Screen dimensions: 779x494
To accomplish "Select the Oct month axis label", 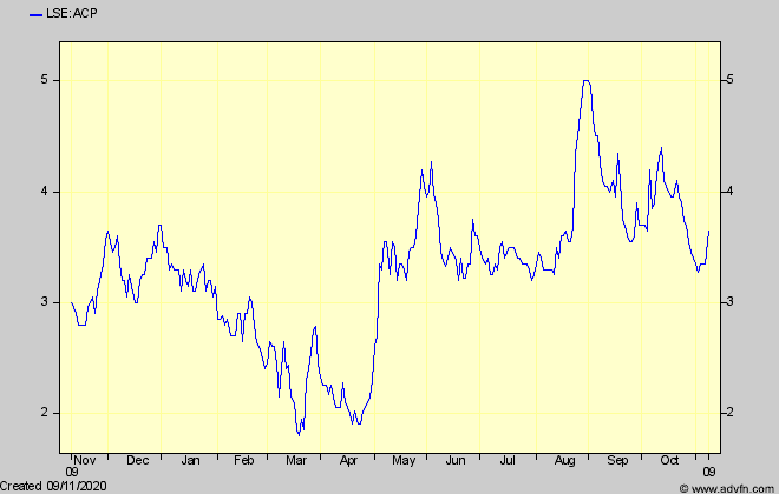I will click(670, 461).
